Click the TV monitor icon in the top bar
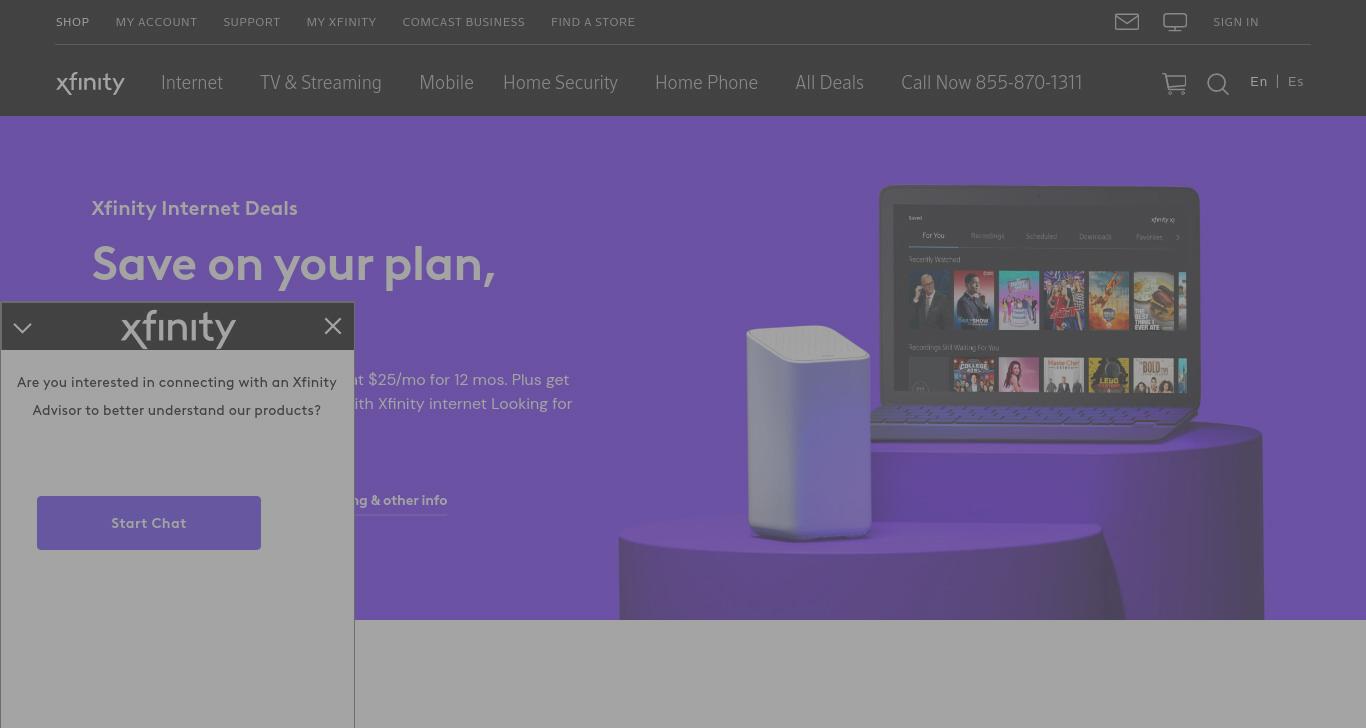1366x728 pixels. click(x=1175, y=22)
